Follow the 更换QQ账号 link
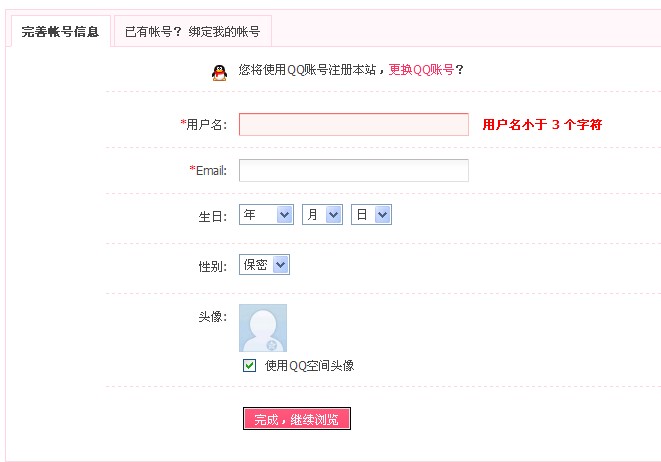The width and height of the screenshot is (661, 462). point(421,70)
